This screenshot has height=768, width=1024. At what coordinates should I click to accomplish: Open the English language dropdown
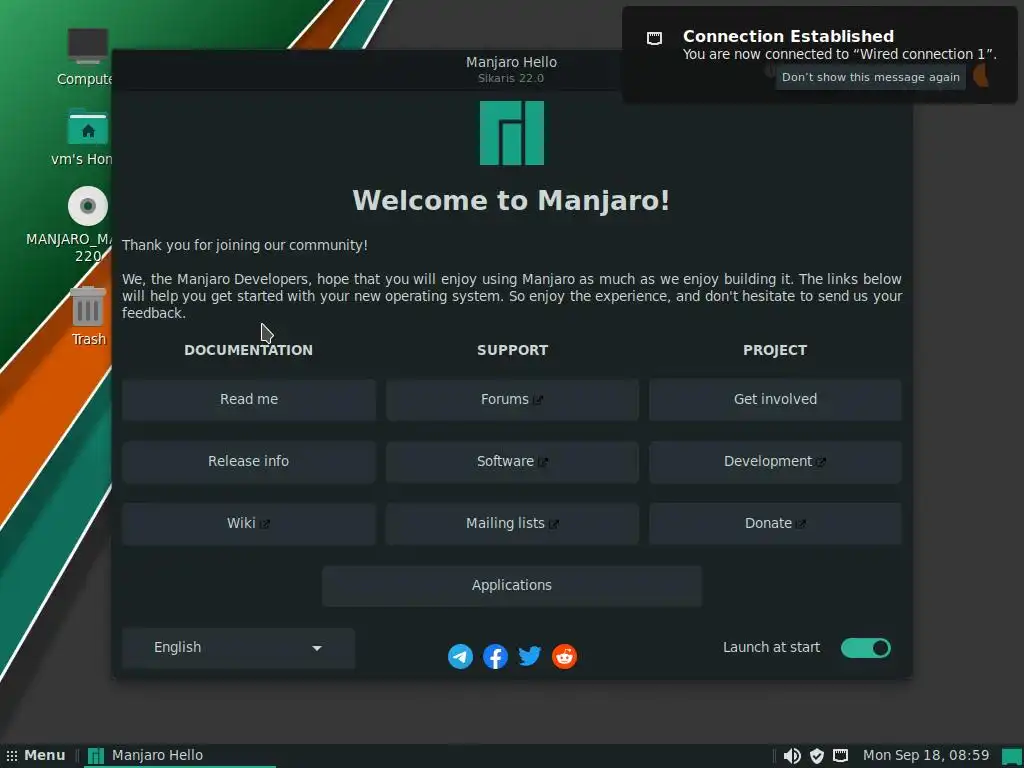pyautogui.click(x=238, y=648)
